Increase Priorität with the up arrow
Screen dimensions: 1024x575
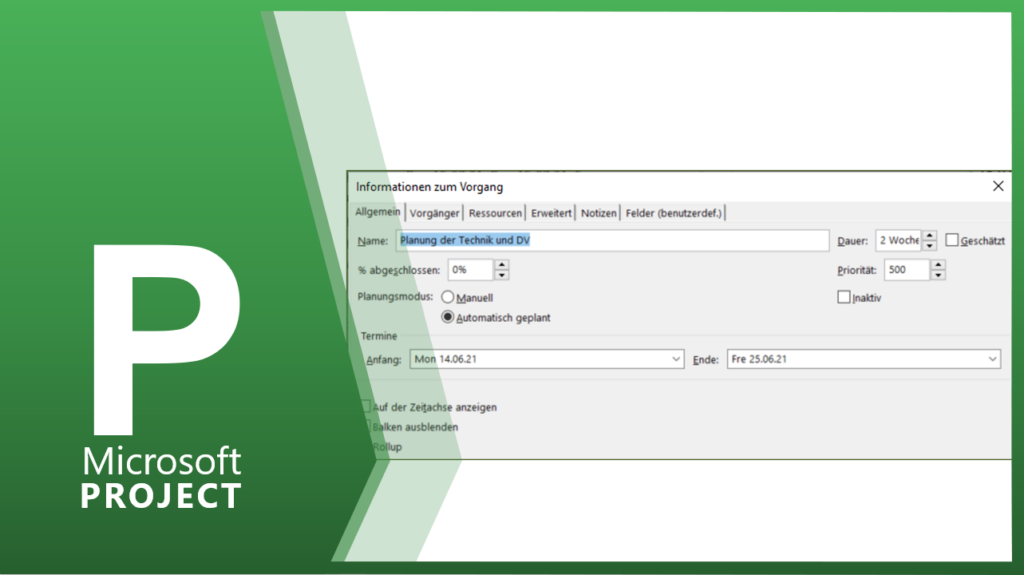click(x=938, y=265)
